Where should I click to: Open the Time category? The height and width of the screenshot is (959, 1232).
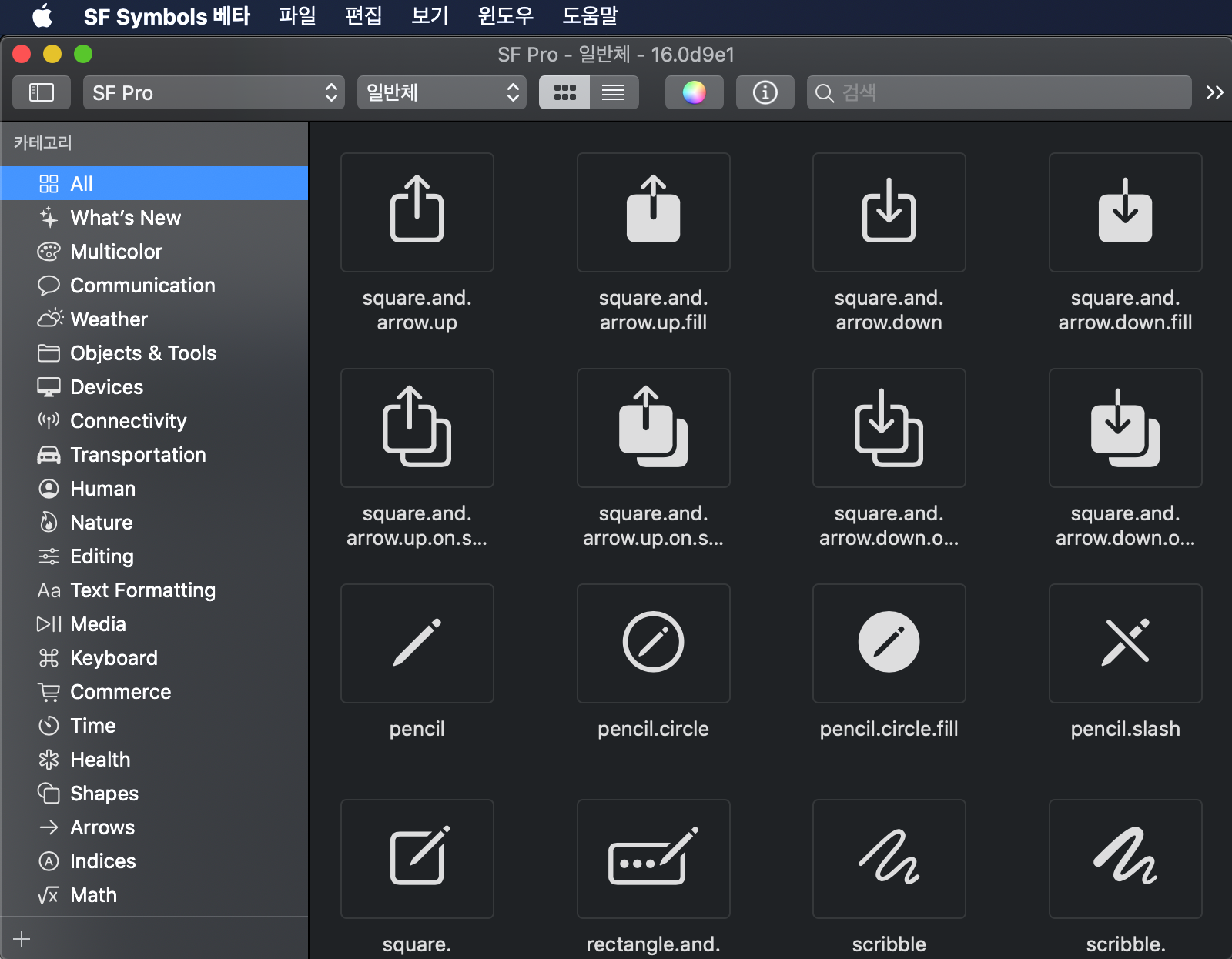(x=154, y=725)
